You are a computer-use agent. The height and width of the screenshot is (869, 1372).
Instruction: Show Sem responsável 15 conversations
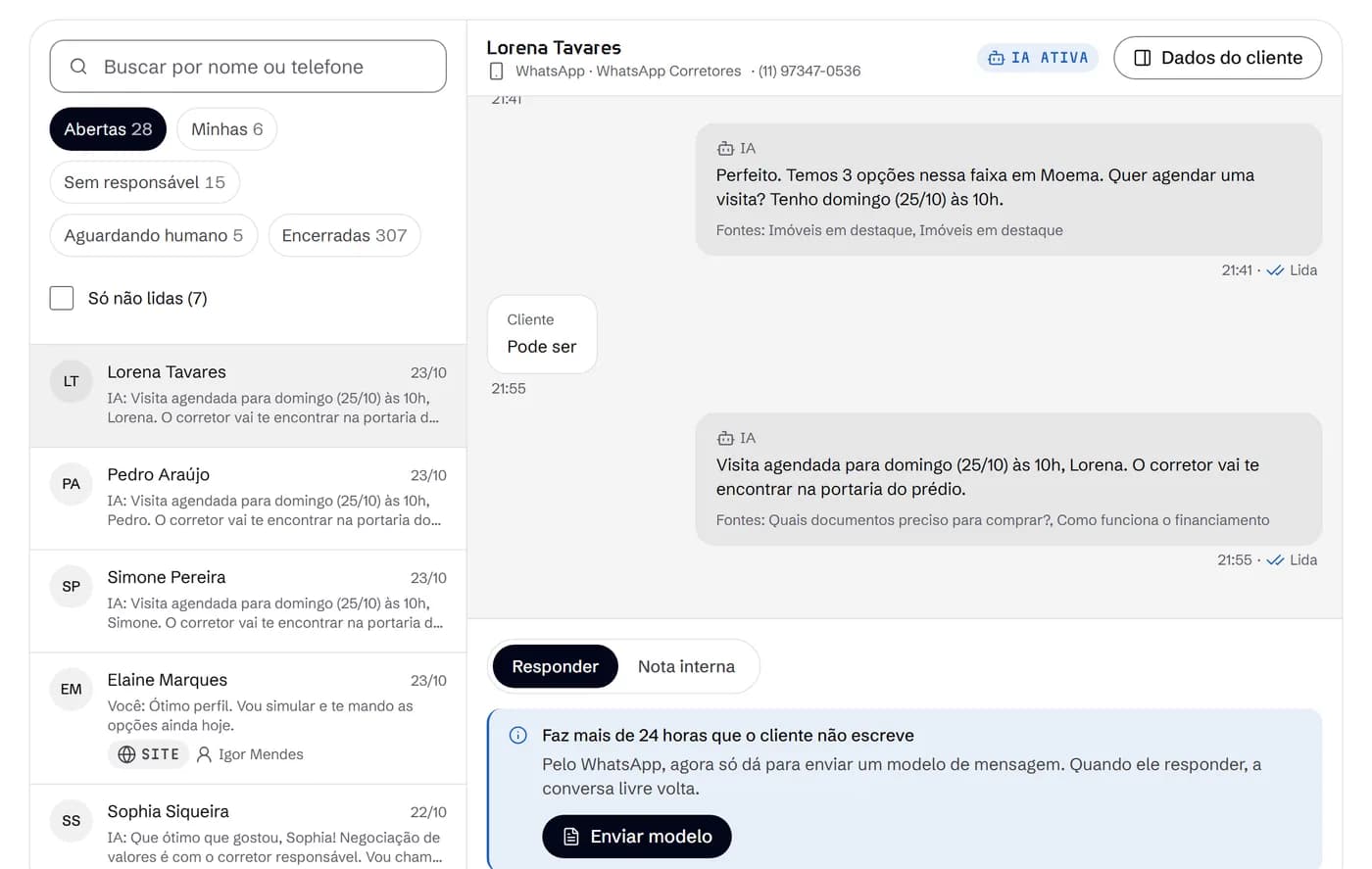coord(145,182)
